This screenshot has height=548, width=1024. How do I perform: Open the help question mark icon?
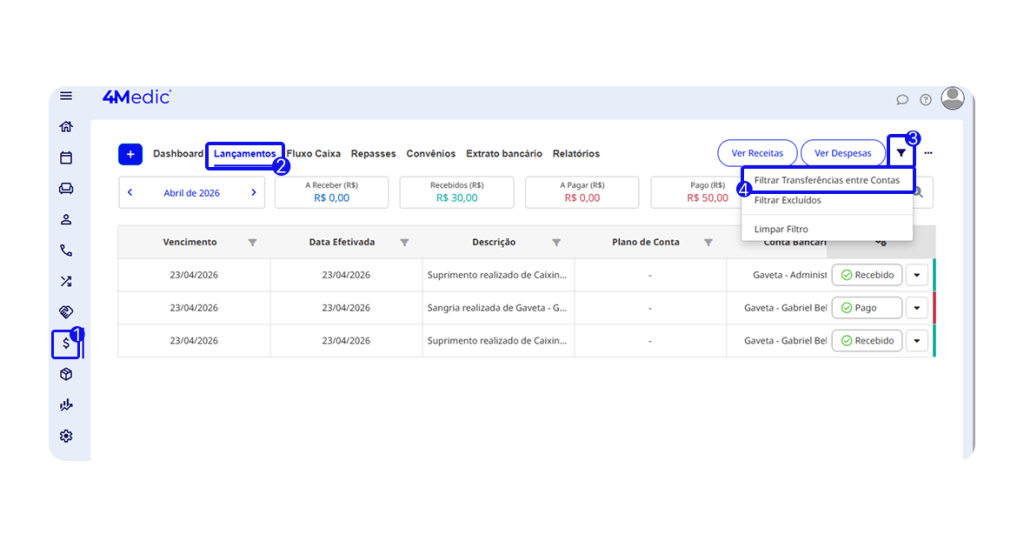926,100
